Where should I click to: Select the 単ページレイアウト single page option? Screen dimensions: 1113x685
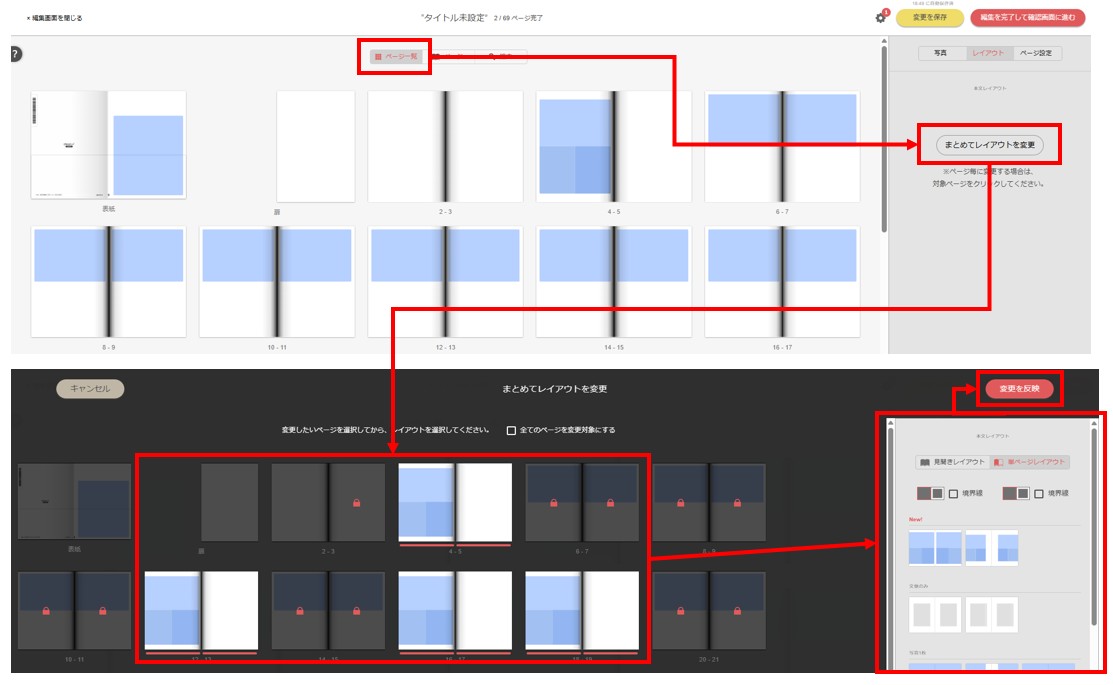[x=1031, y=462]
